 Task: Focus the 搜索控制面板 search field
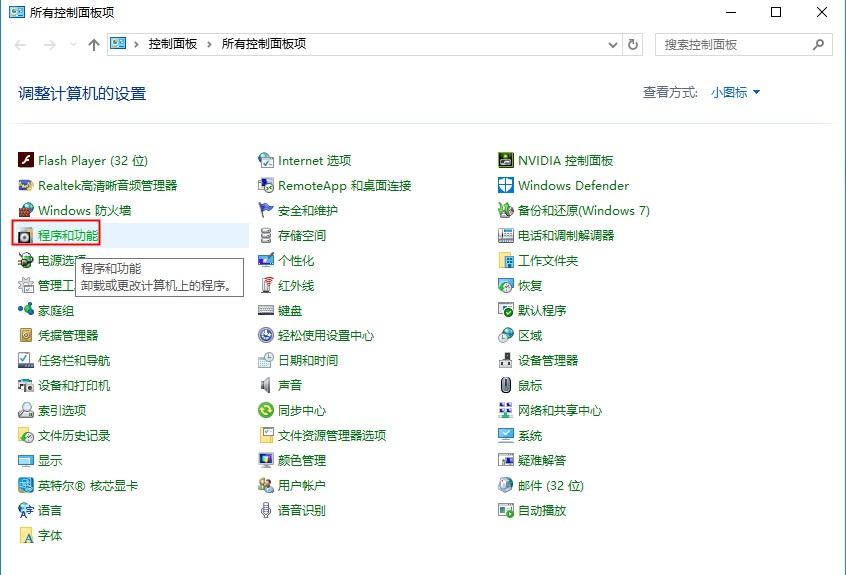(x=743, y=45)
